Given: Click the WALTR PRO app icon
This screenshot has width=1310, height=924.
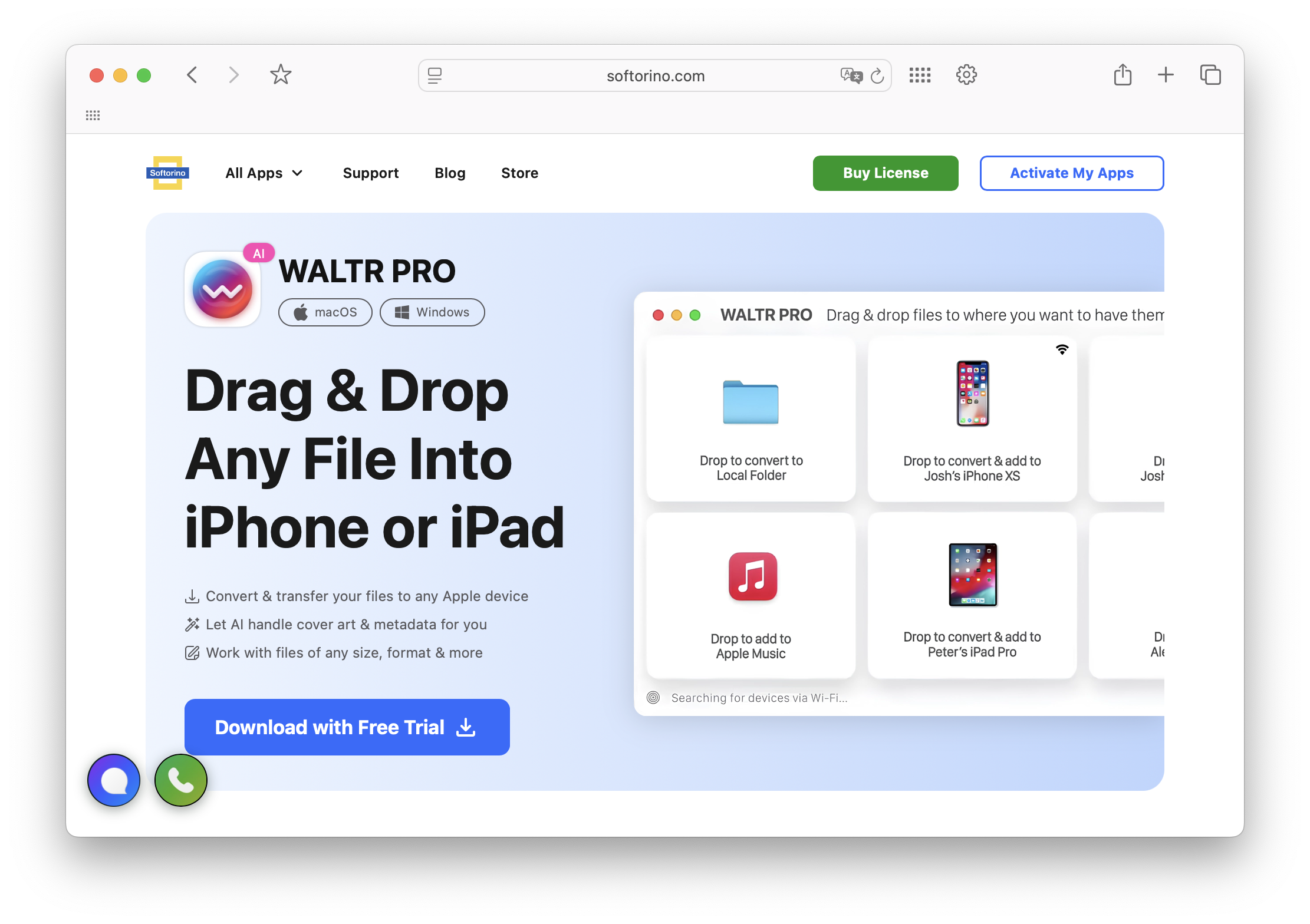Looking at the screenshot, I should tap(222, 289).
